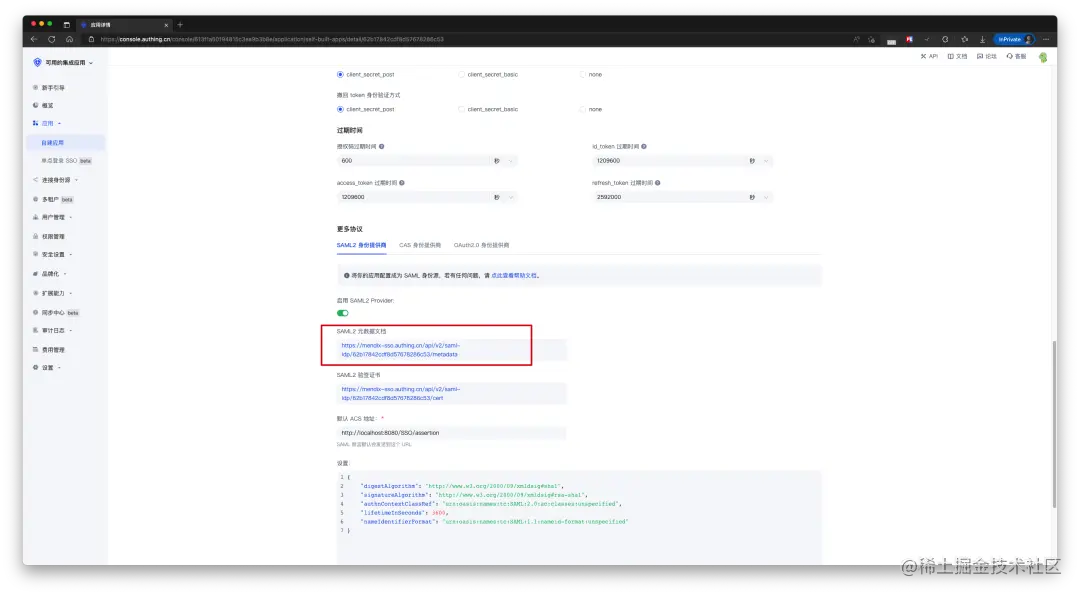Screen dimensions: 1080x595
Task: Select none in the topmost radio row
Action: 583,74
